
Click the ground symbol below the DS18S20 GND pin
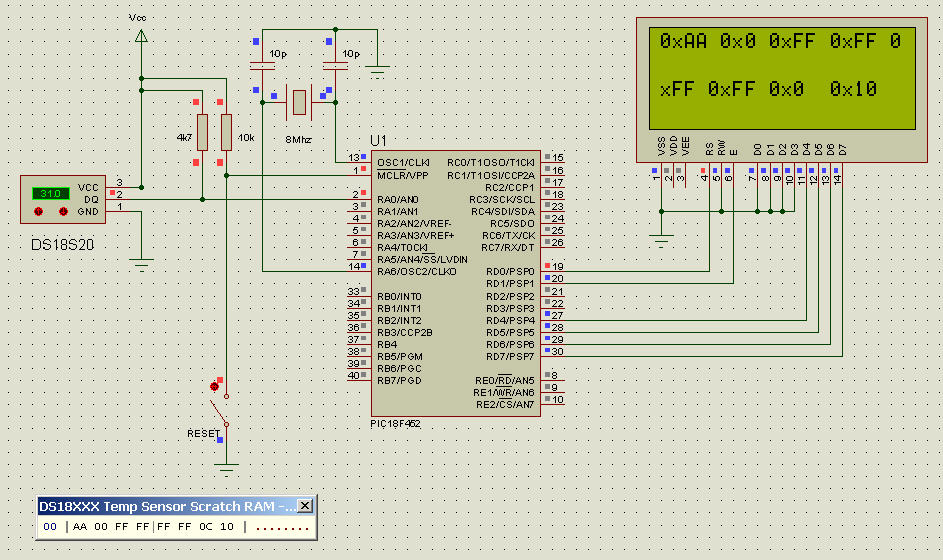pyautogui.click(x=141, y=264)
